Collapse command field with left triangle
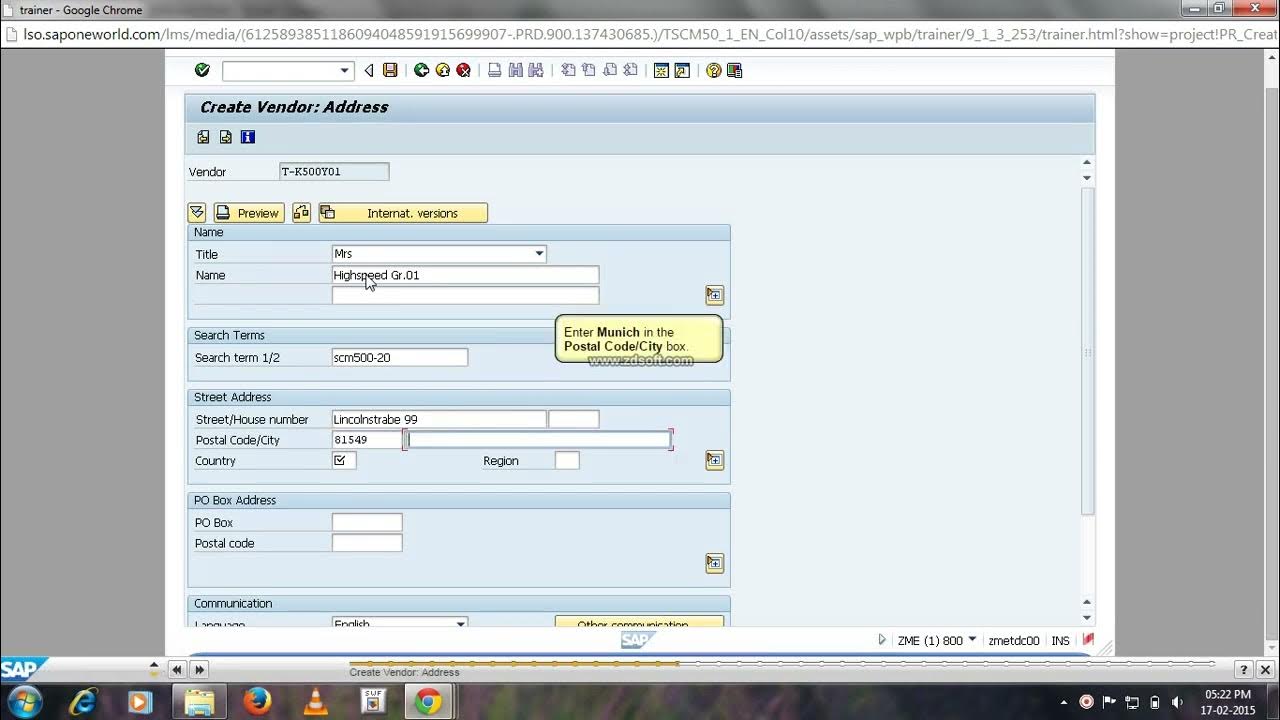The image size is (1280, 720). [369, 70]
